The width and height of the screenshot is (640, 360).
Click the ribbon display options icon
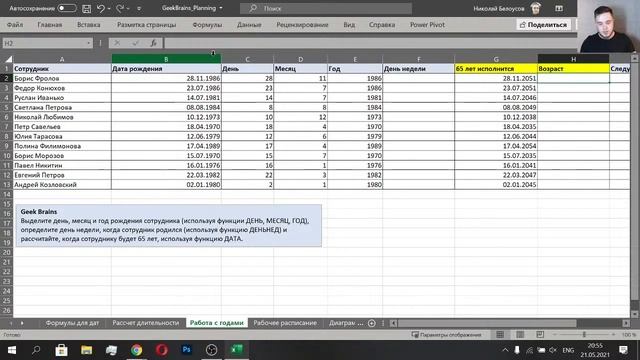559,8
